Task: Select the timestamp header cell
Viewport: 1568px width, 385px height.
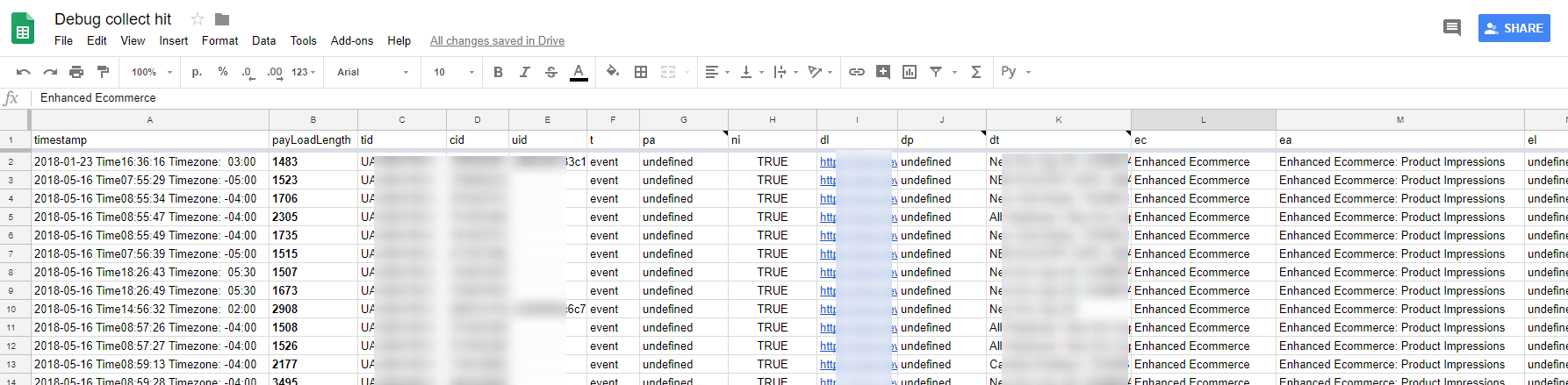Action: [x=149, y=139]
